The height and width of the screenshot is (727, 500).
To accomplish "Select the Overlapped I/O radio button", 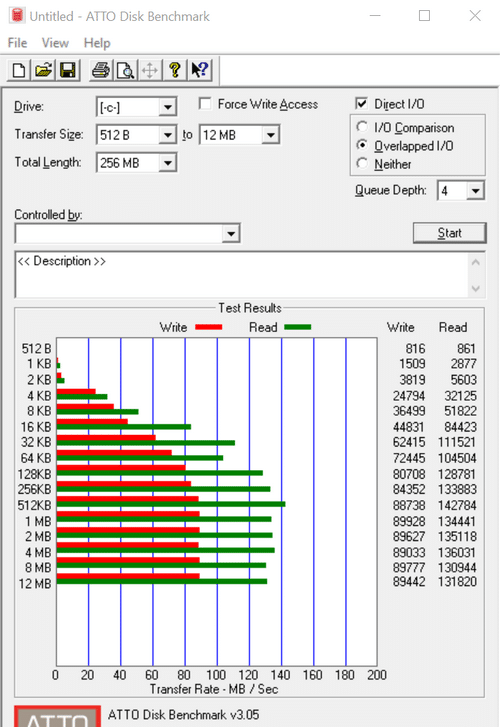I will click(362, 145).
